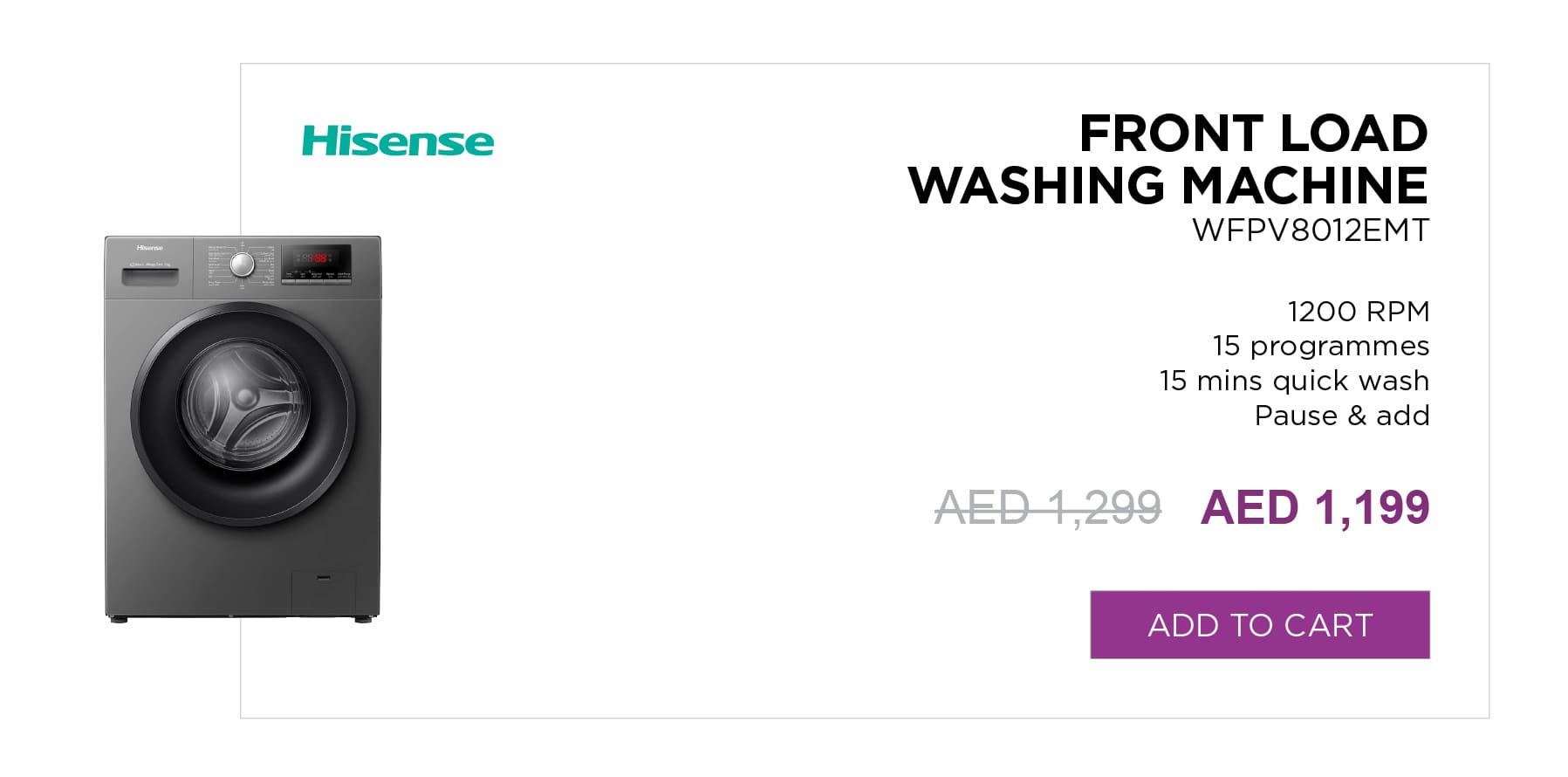
Task: Click the discounted price AED 1,199
Action: (x=1315, y=507)
